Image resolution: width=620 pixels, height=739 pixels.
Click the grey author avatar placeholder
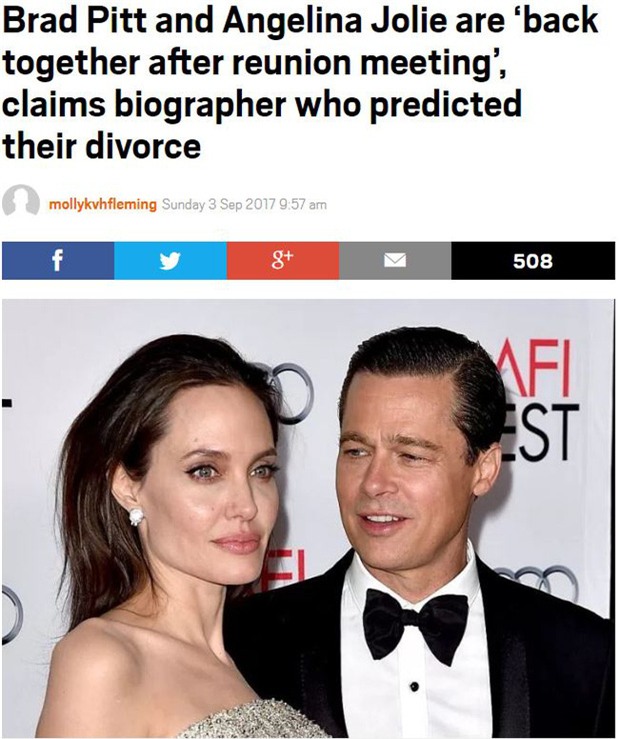[21, 201]
